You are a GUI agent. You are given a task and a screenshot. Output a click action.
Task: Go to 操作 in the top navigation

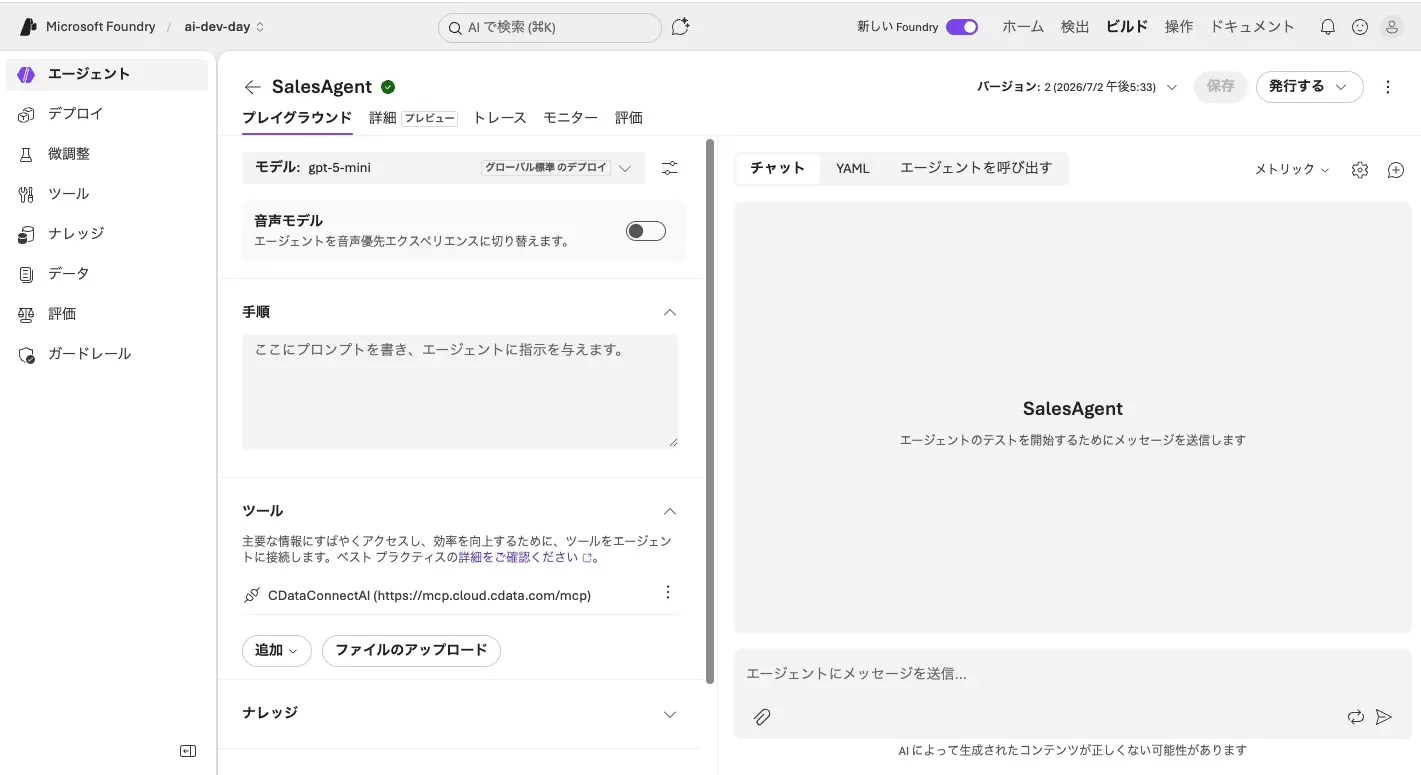coord(1179,27)
